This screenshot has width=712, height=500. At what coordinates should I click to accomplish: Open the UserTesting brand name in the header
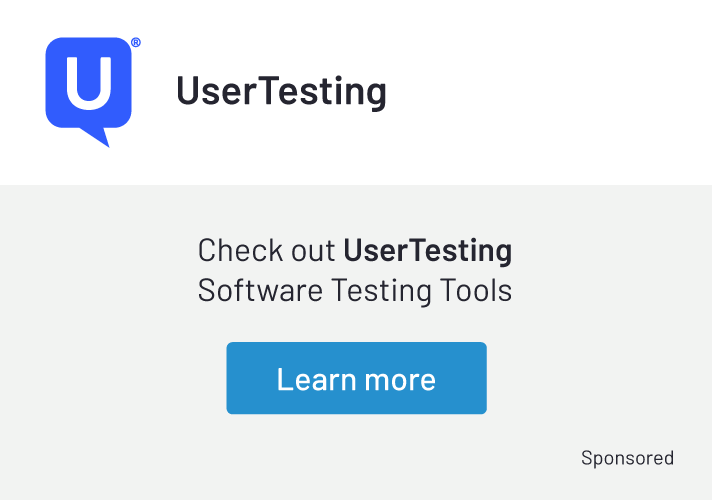[x=281, y=91]
